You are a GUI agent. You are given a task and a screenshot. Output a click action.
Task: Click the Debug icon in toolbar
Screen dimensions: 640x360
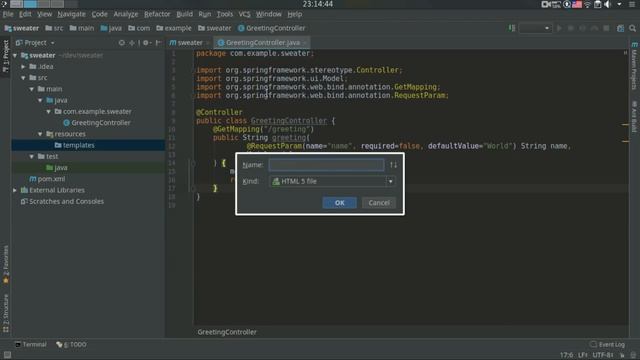(x=571, y=28)
